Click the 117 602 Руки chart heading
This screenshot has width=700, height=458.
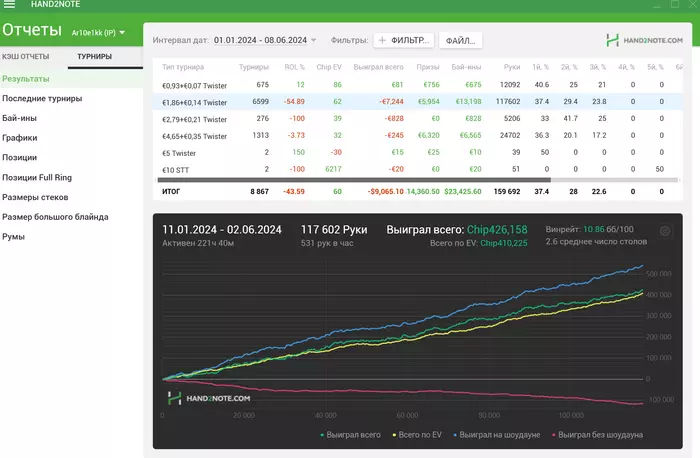coord(334,230)
